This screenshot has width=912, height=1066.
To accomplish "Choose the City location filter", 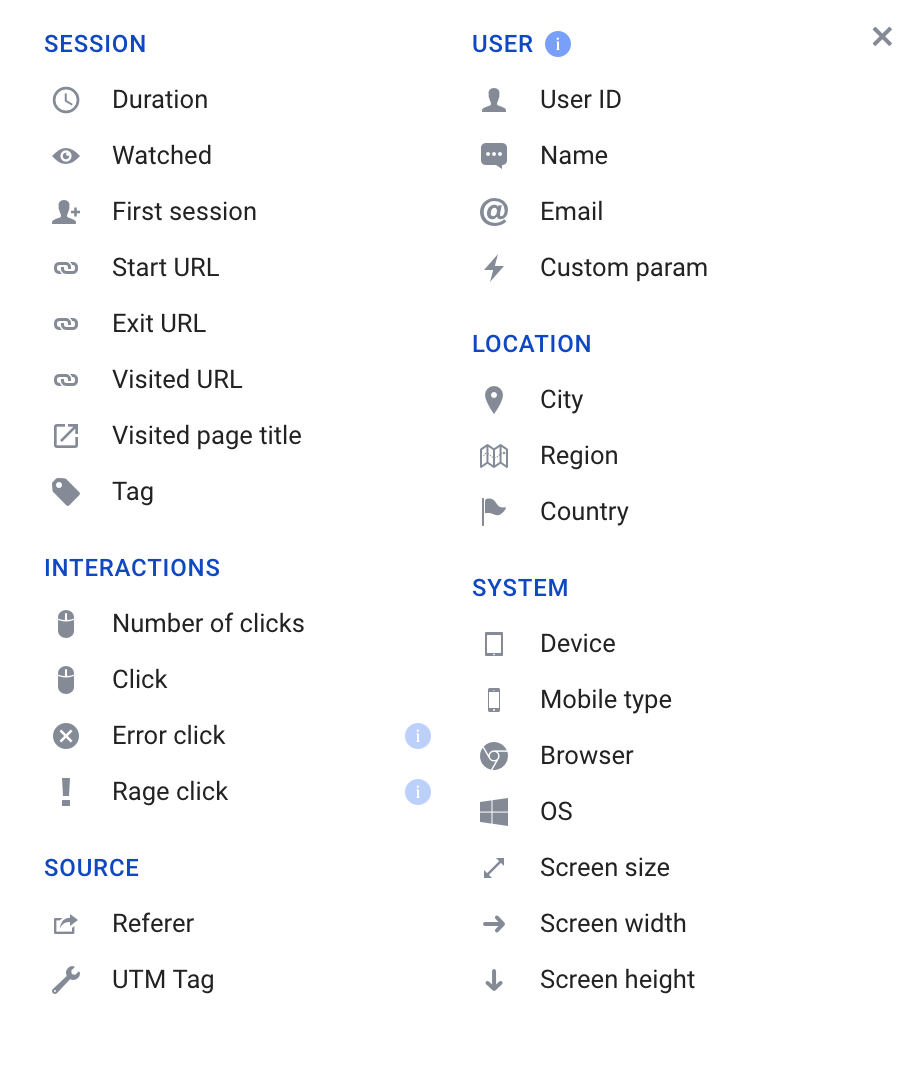I will pos(562,399).
